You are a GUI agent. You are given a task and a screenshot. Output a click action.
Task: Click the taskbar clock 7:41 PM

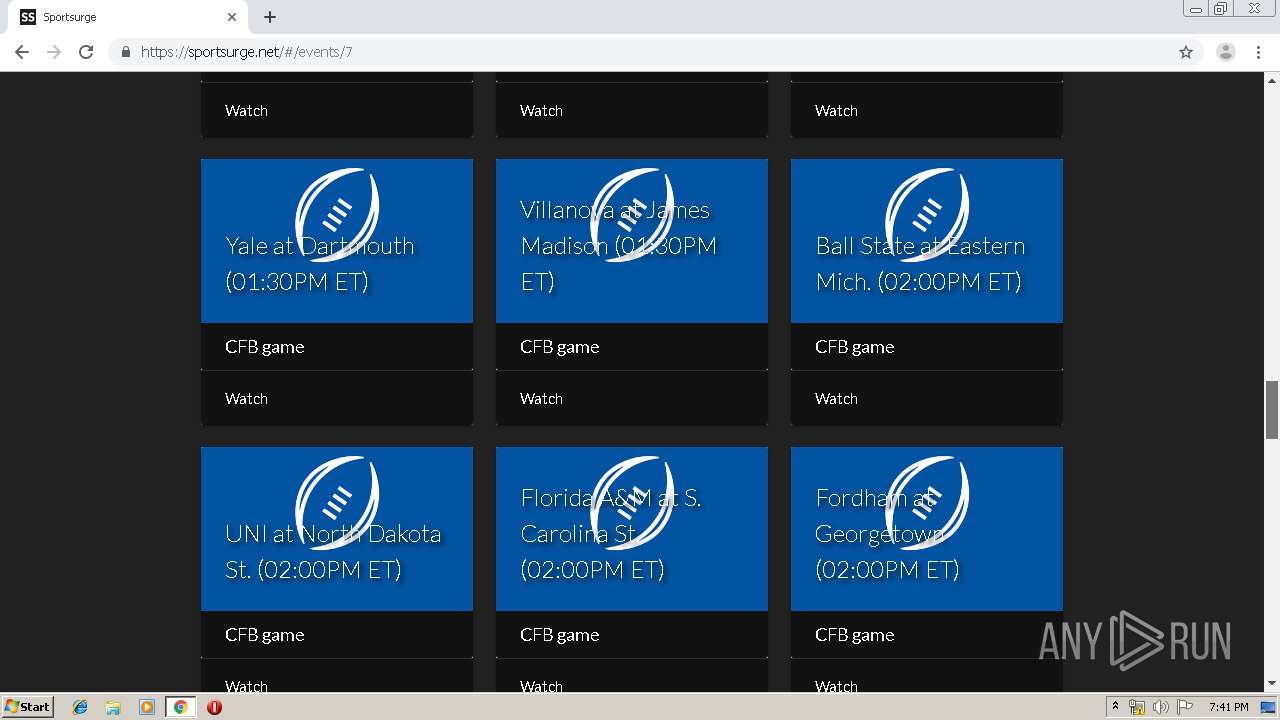click(x=1228, y=707)
